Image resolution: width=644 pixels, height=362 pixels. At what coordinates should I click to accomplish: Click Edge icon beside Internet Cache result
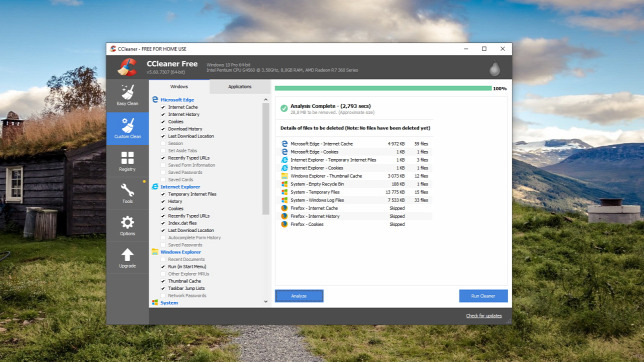[x=284, y=144]
